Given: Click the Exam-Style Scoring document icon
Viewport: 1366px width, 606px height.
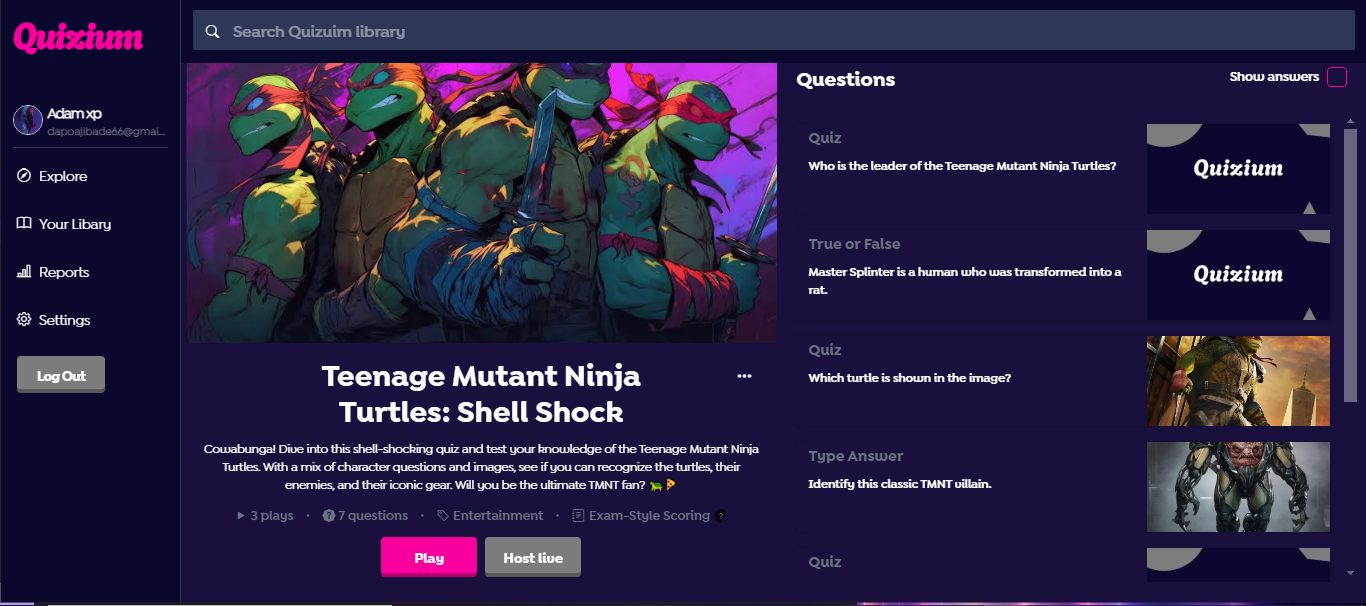Looking at the screenshot, I should pos(578,516).
